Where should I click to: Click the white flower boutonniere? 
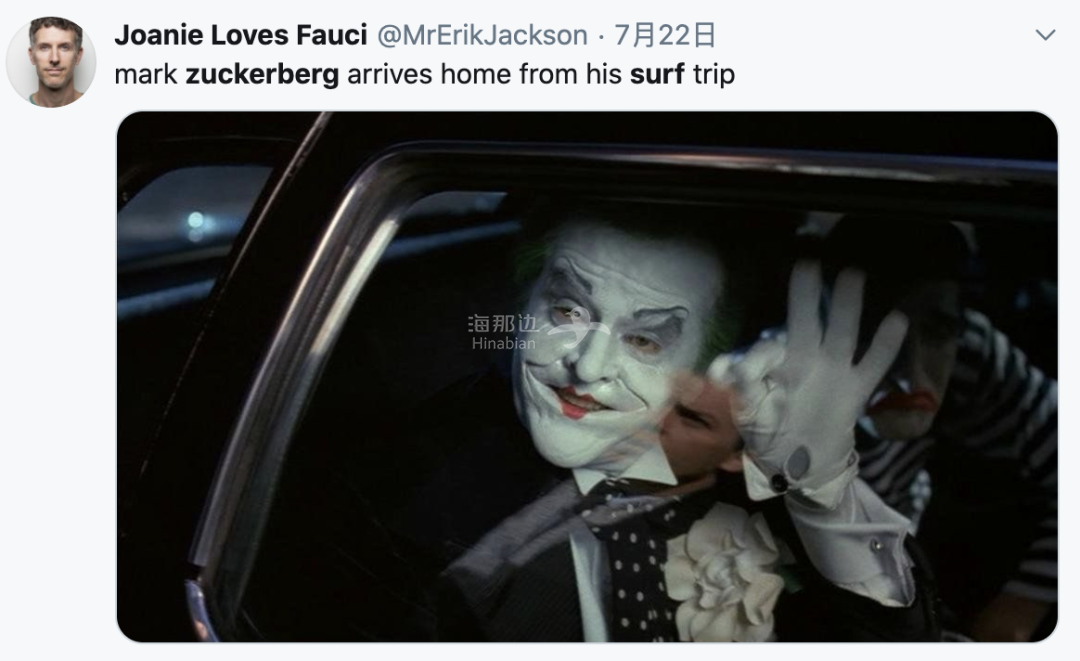click(x=725, y=571)
